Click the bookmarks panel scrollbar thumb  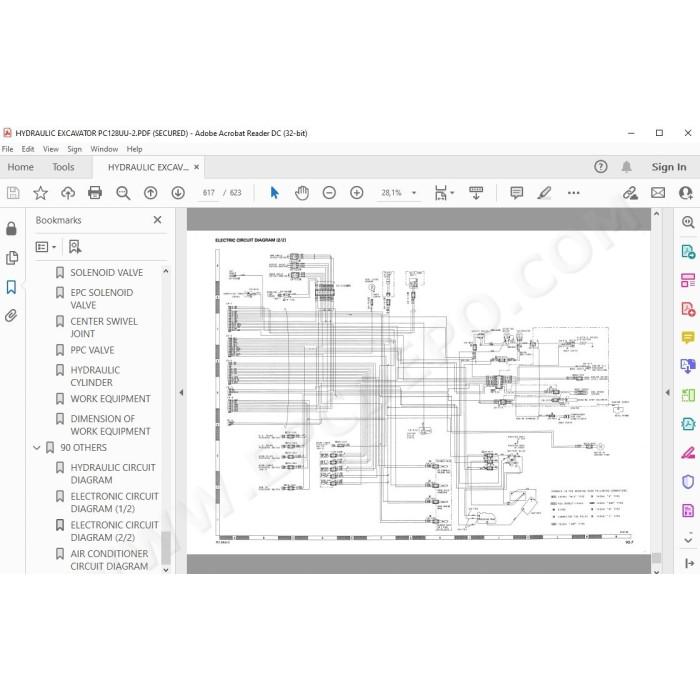[166, 547]
